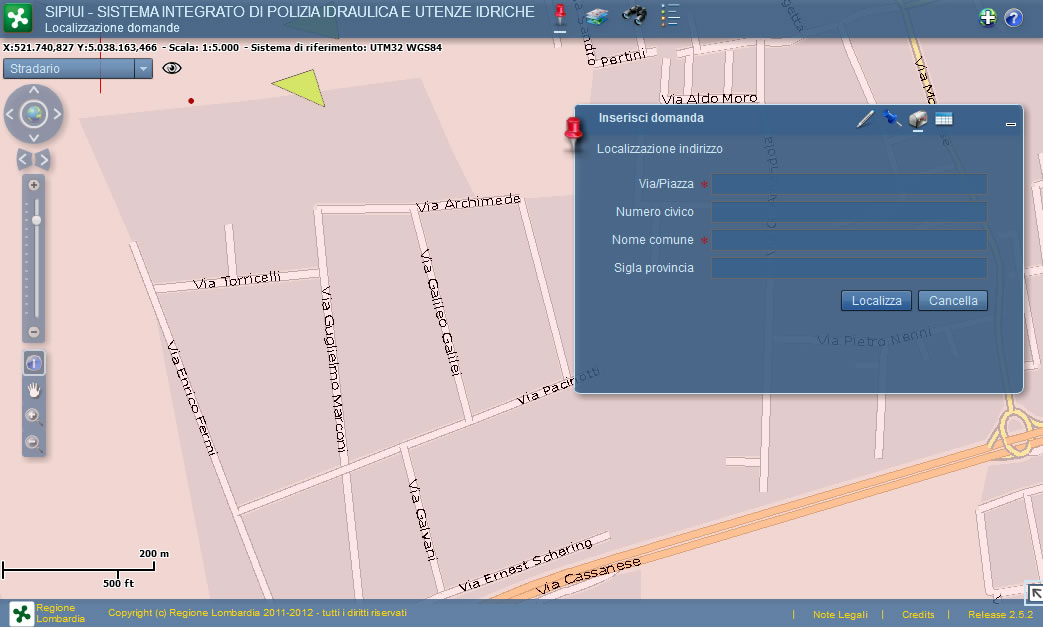1043x628 pixels.
Task: Open the Credits link
Action: click(918, 615)
